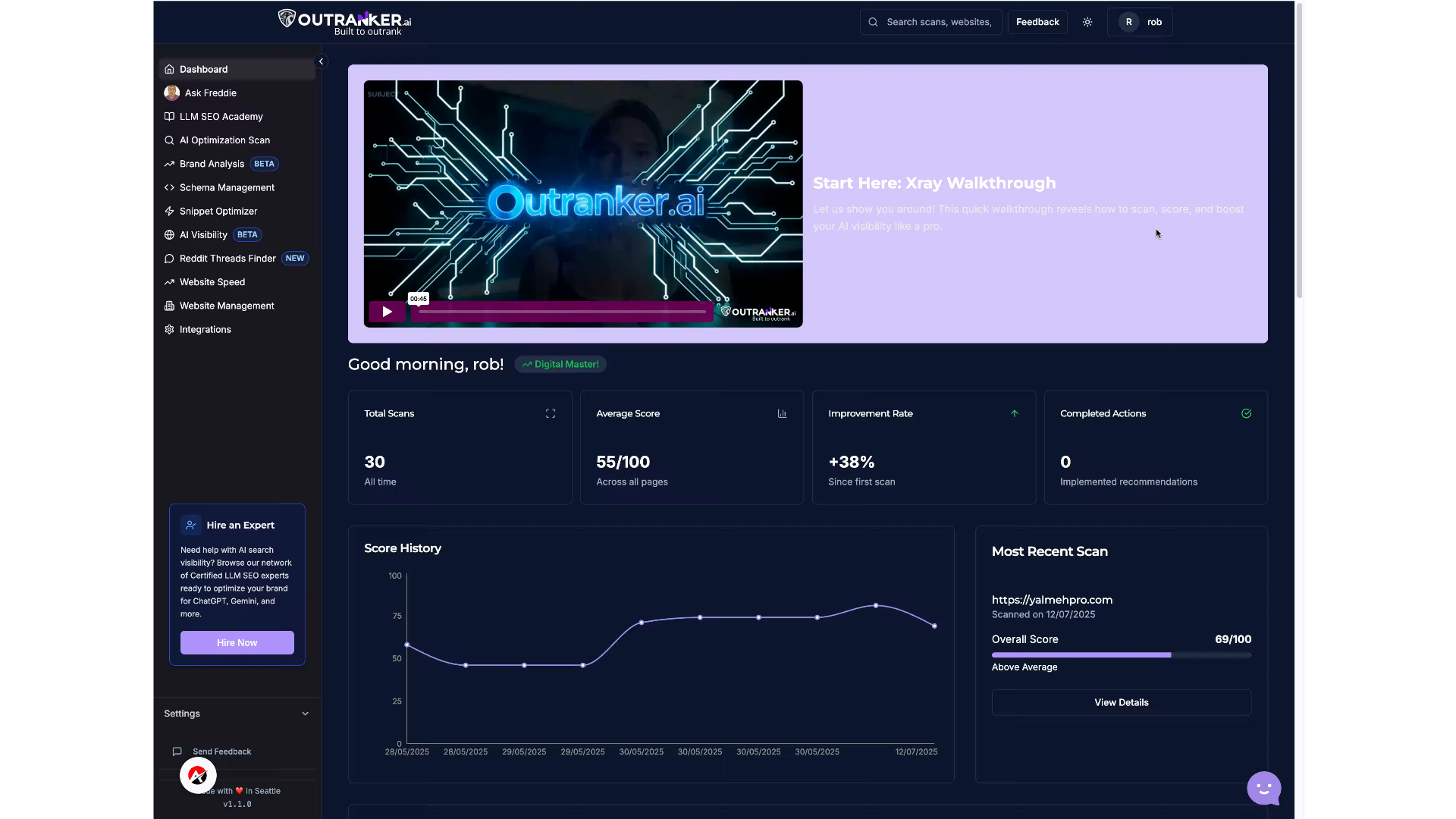Go to AI Optimization Scan

coord(224,140)
